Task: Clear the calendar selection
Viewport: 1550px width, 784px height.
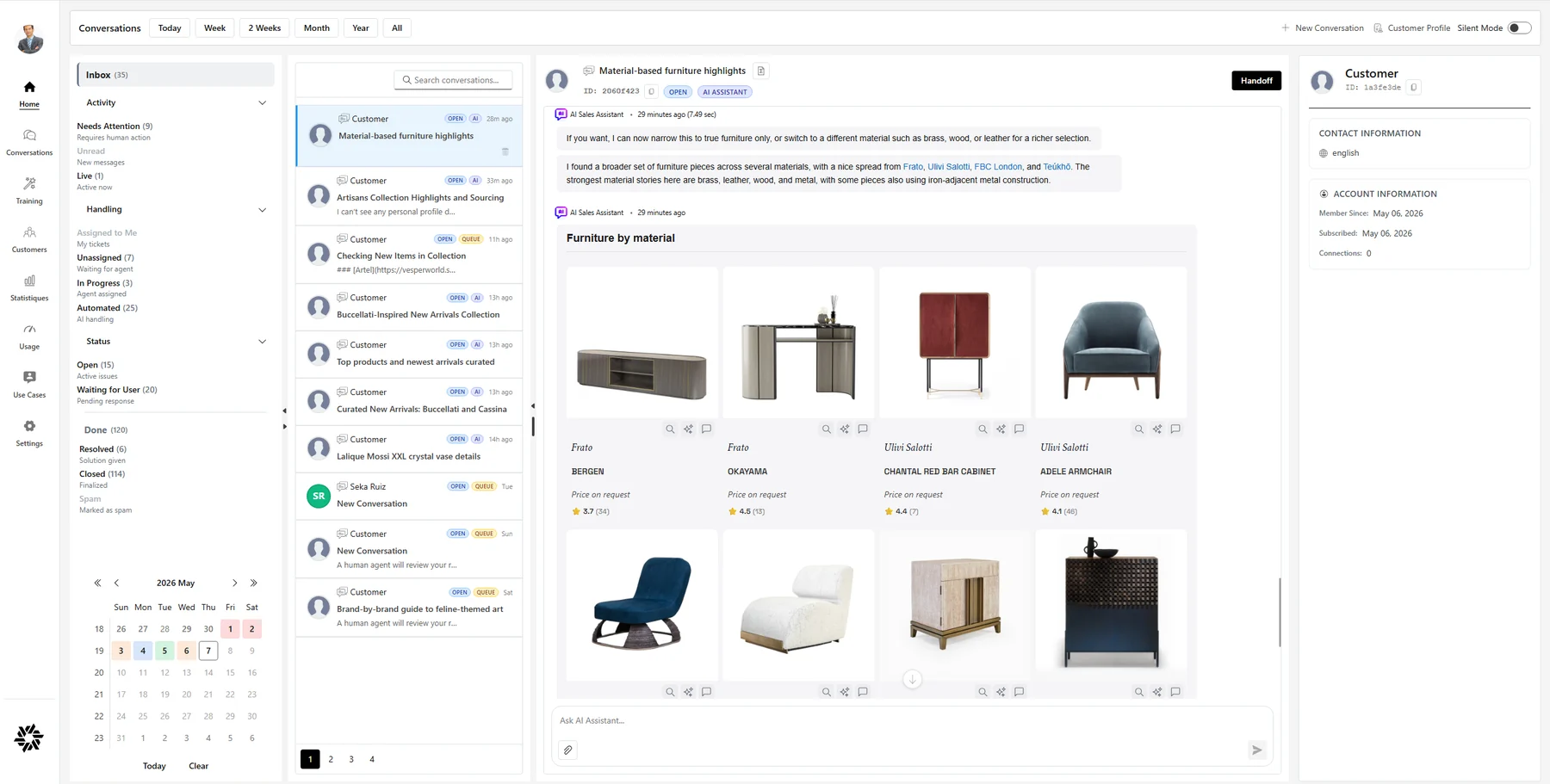Action: 198,766
